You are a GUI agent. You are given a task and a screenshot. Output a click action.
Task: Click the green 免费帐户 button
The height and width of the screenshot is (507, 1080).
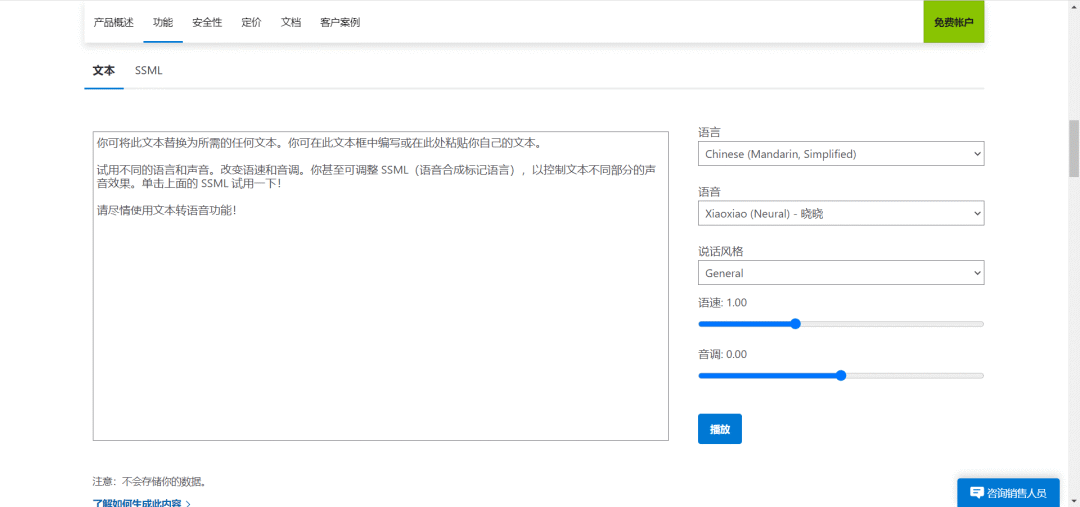[954, 22]
